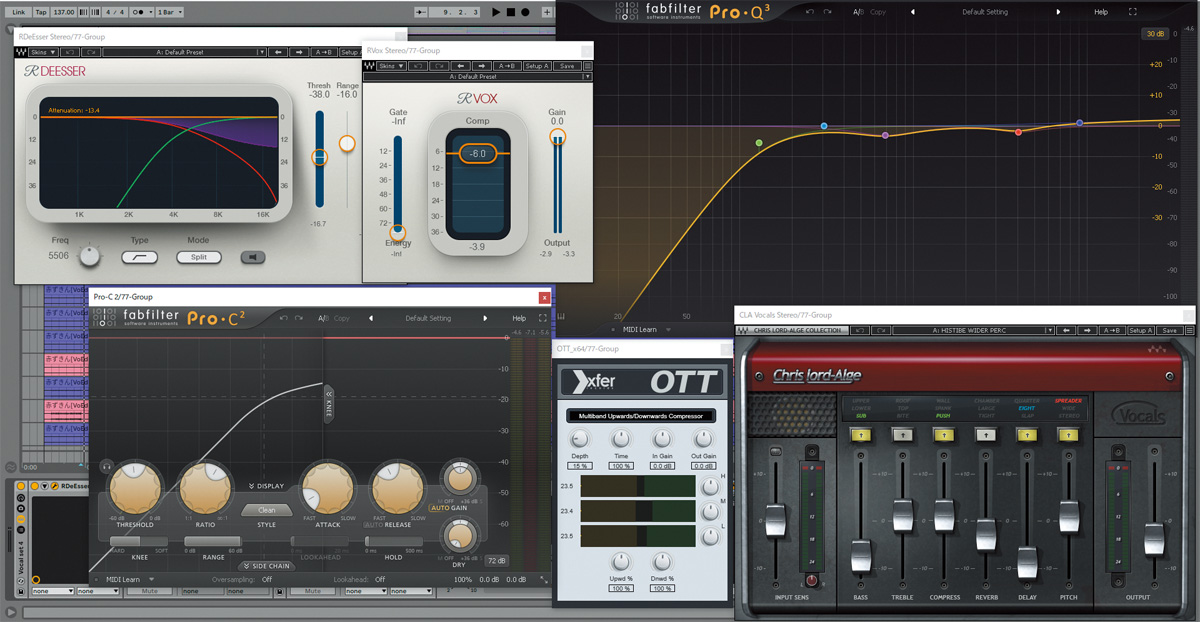1200x622 pixels.
Task: Open the Clean style selector in Pro-C 2
Action: click(x=266, y=510)
